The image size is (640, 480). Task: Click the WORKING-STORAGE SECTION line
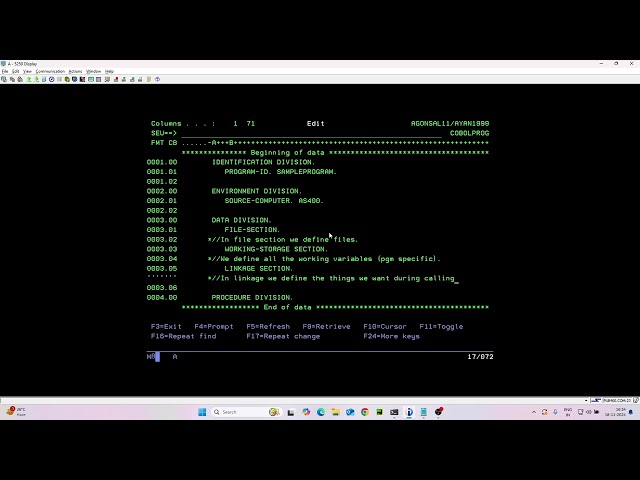coord(276,249)
